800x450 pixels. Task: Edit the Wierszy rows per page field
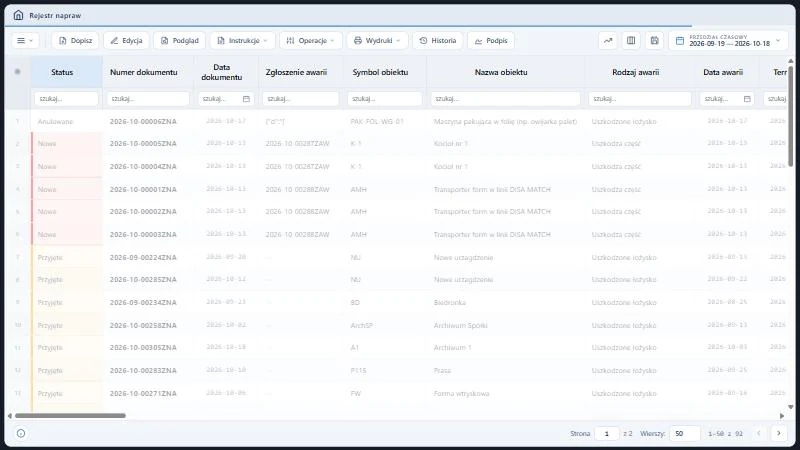point(685,433)
